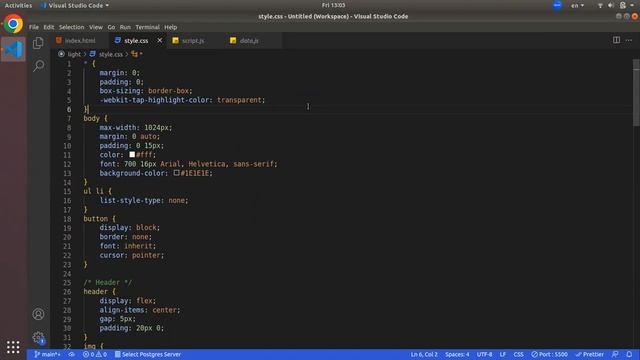Click the Split Editor Right icon
Image resolution: width=640 pixels, height=360 pixels.
point(616,40)
